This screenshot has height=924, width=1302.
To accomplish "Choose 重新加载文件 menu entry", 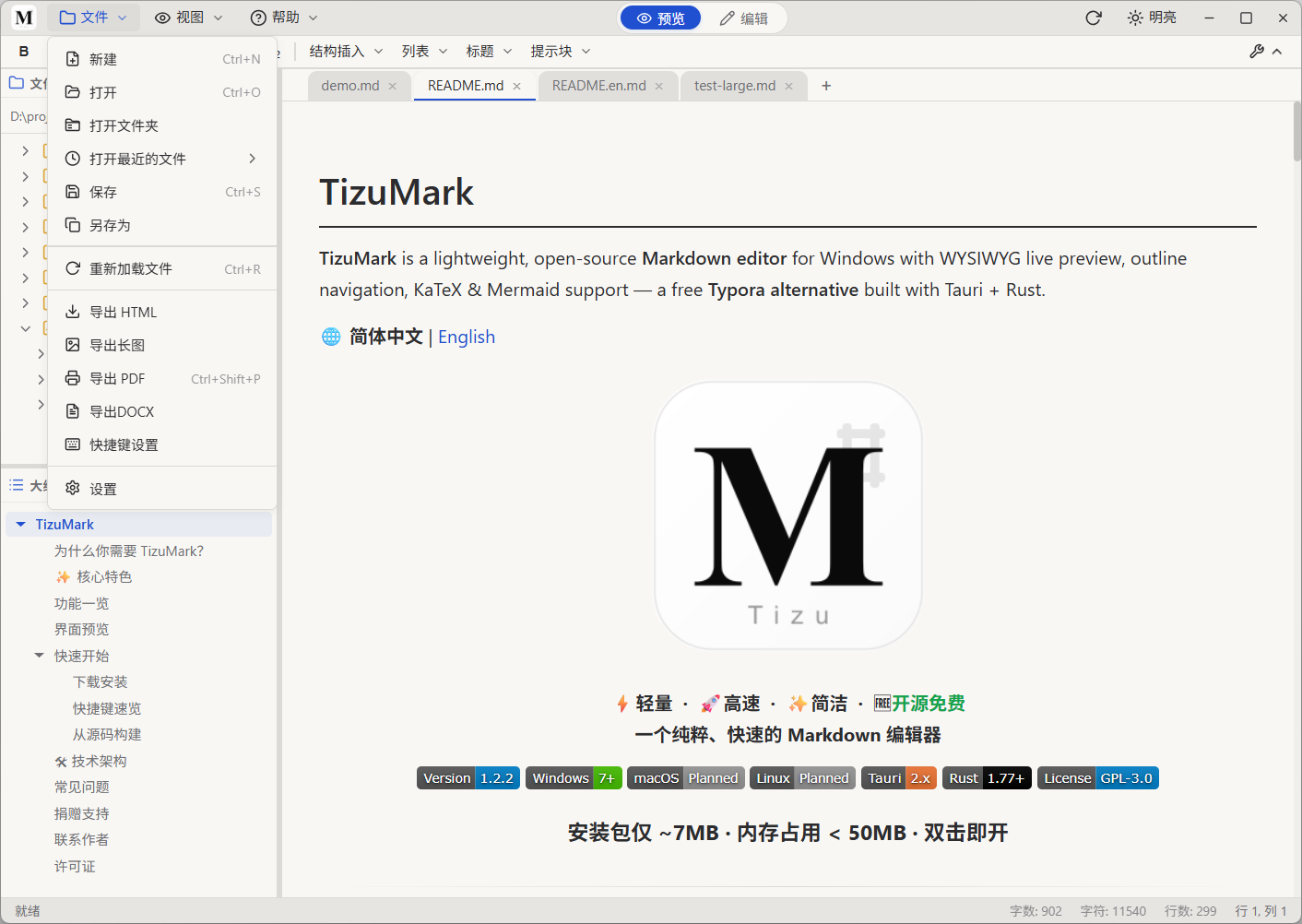I will [162, 268].
